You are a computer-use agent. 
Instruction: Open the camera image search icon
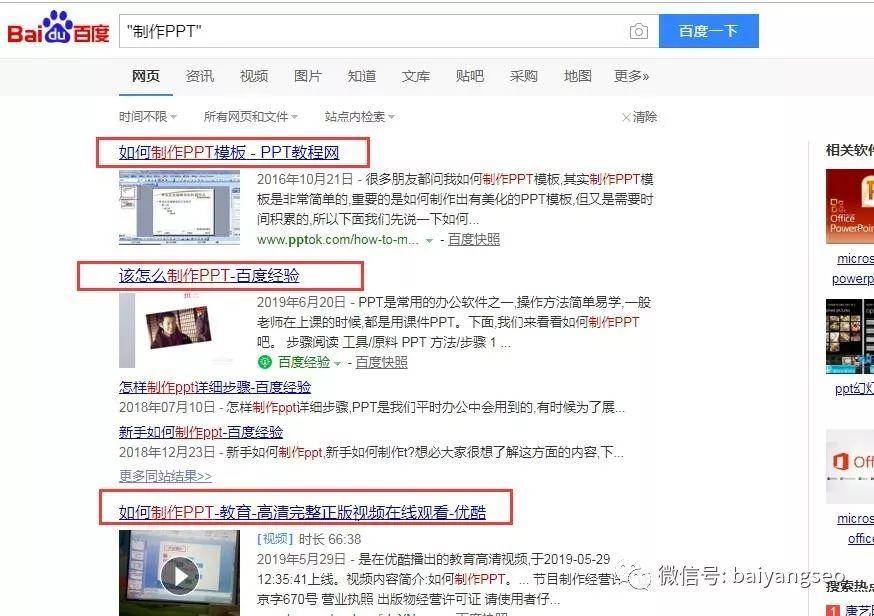click(x=639, y=31)
